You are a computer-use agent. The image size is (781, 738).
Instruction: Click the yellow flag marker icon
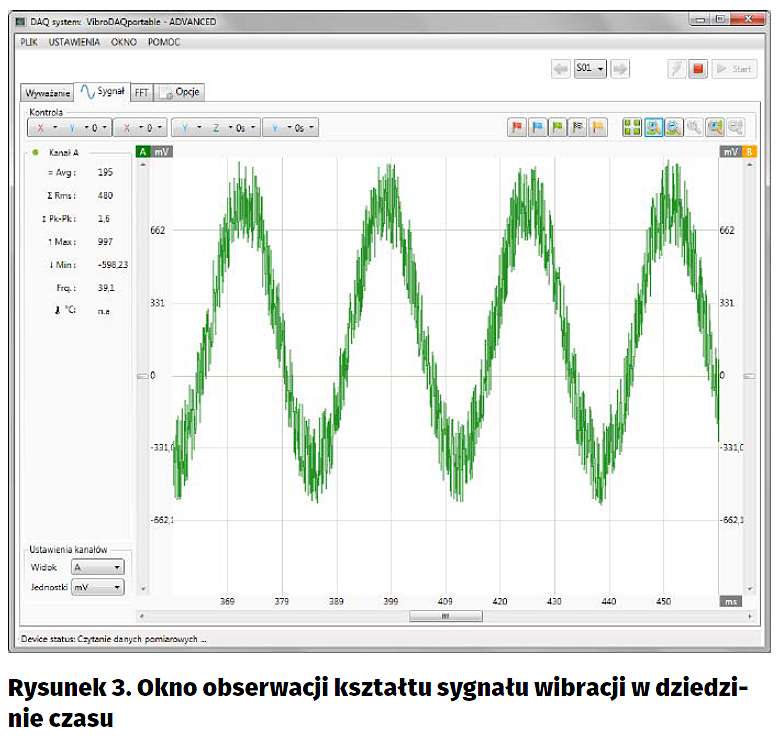click(598, 128)
